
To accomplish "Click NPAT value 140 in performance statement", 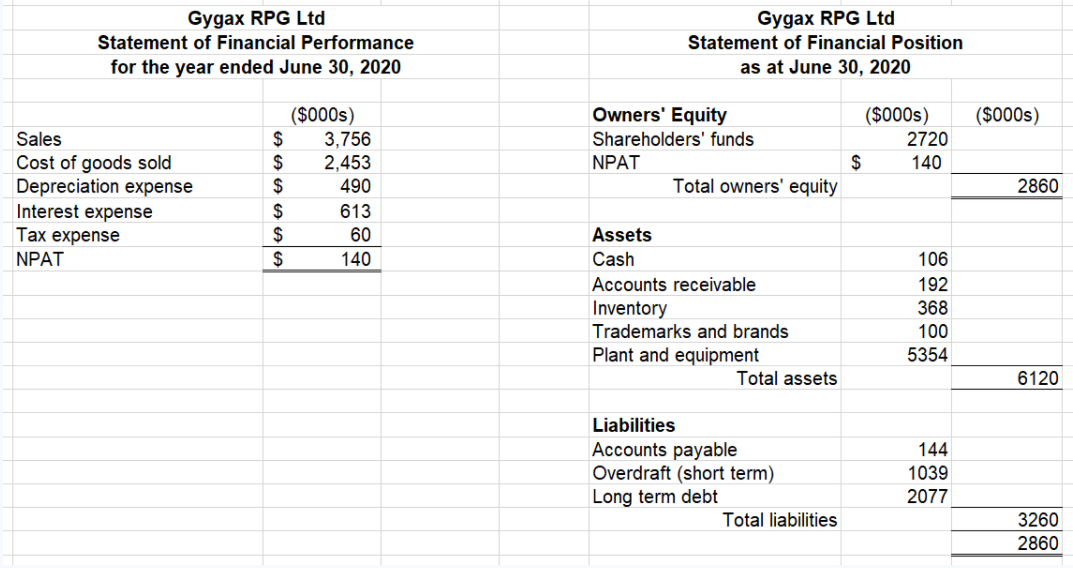I will pos(356,259).
